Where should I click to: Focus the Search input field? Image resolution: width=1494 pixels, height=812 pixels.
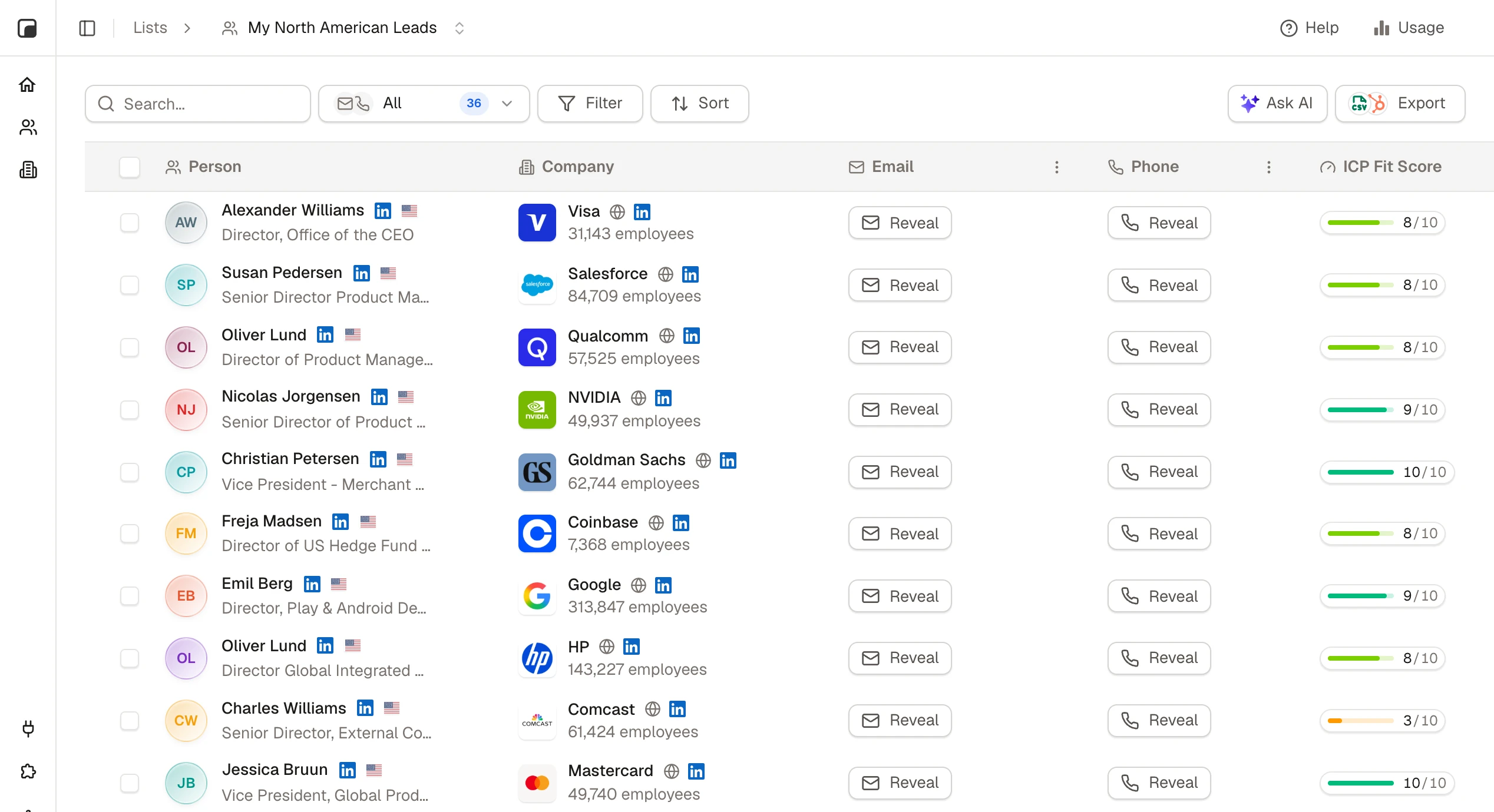point(197,104)
